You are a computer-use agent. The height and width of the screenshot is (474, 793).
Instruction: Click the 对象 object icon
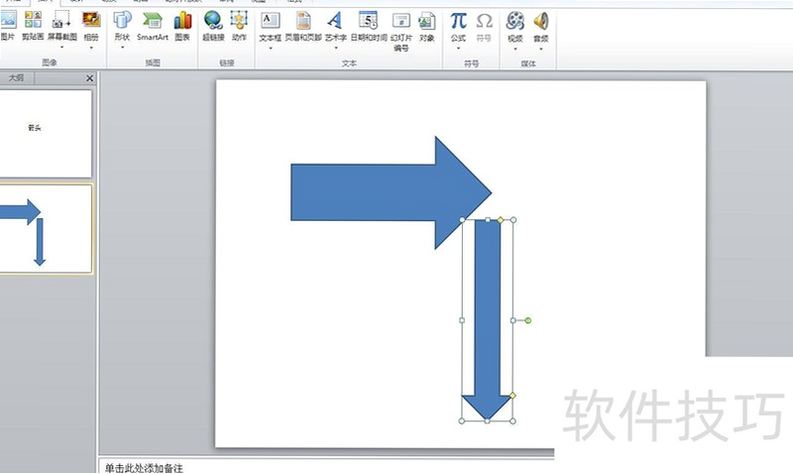(x=427, y=27)
